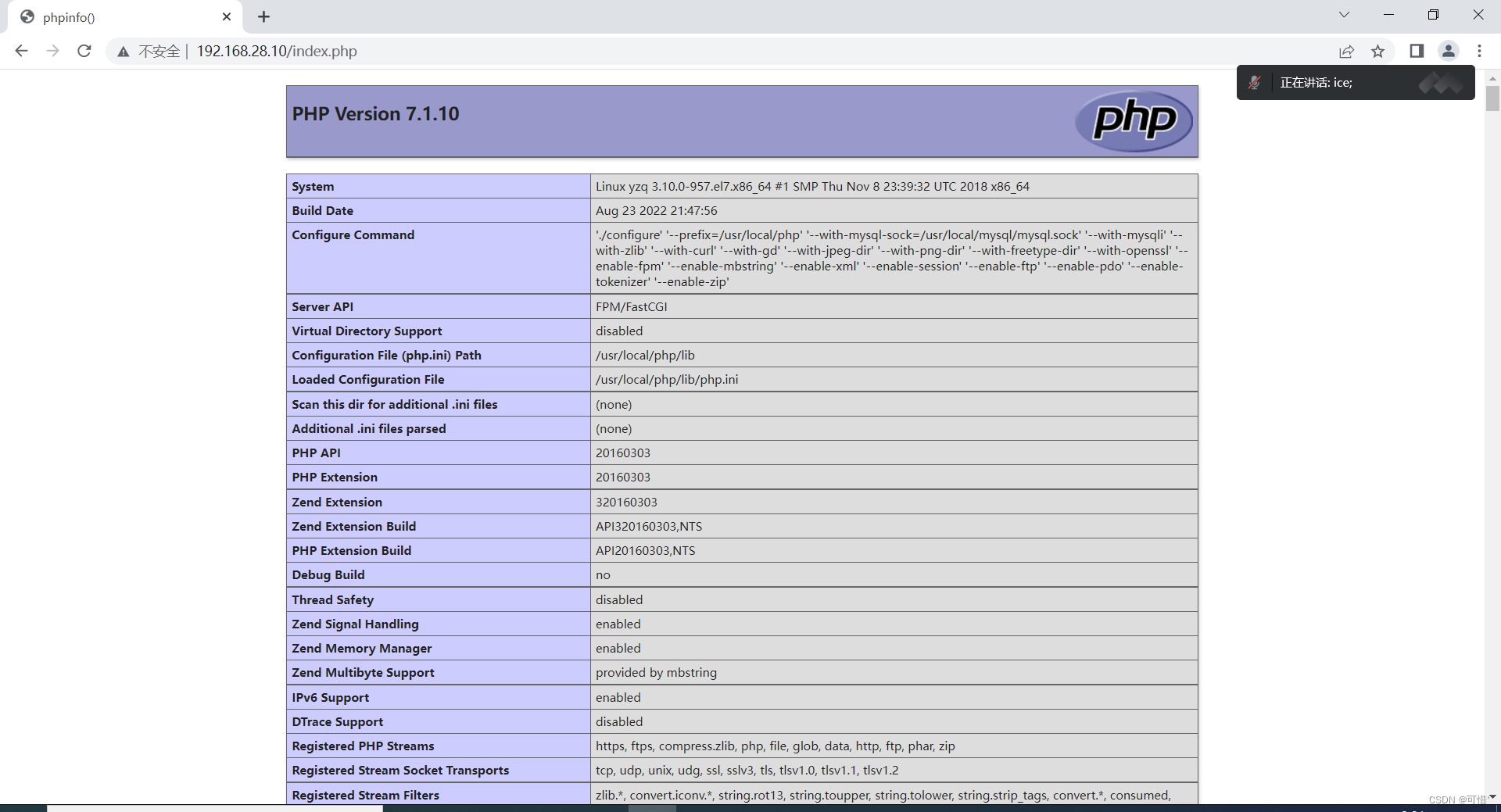Screen dimensions: 1501x812
Task: Click the 'Thread Safety' label
Action: (332, 600)
